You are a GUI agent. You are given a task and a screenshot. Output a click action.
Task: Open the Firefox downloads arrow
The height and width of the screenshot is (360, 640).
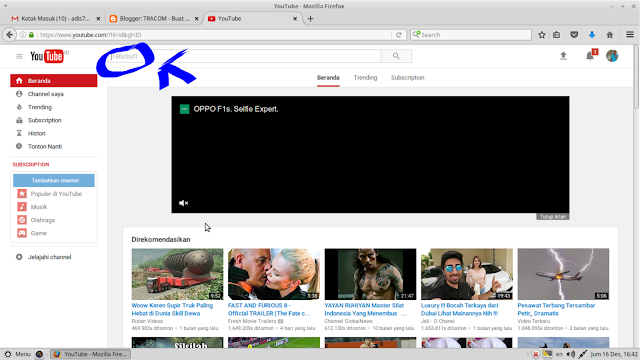pos(592,35)
